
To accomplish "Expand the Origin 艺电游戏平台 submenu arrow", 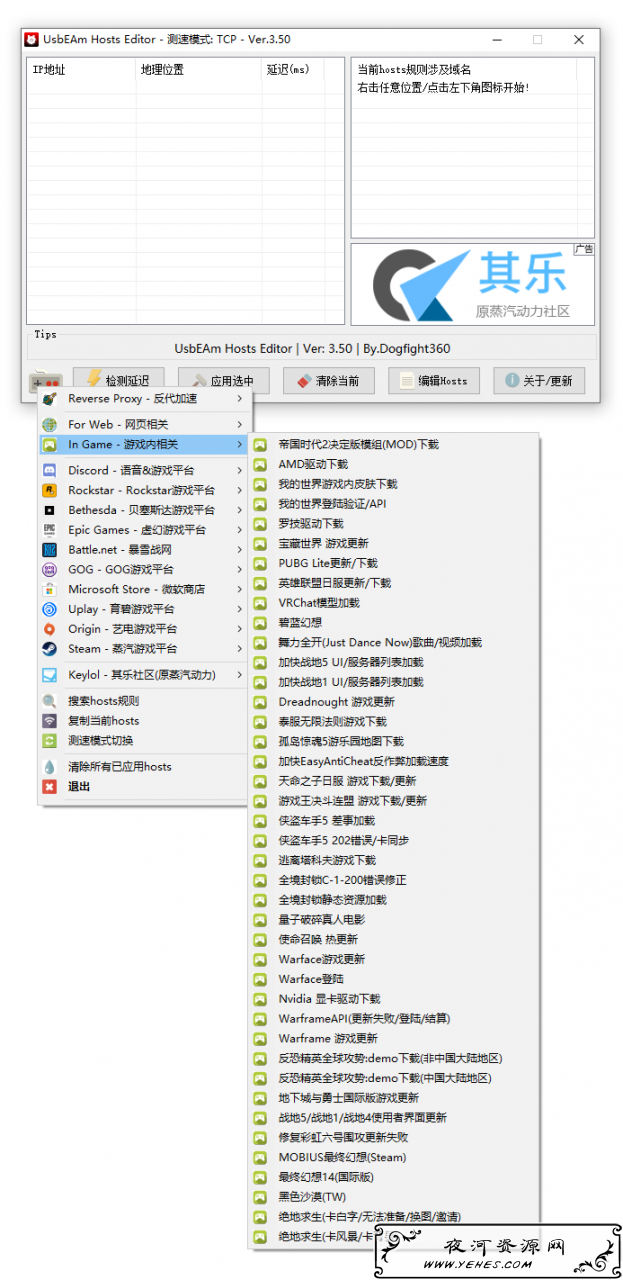I will (240, 629).
